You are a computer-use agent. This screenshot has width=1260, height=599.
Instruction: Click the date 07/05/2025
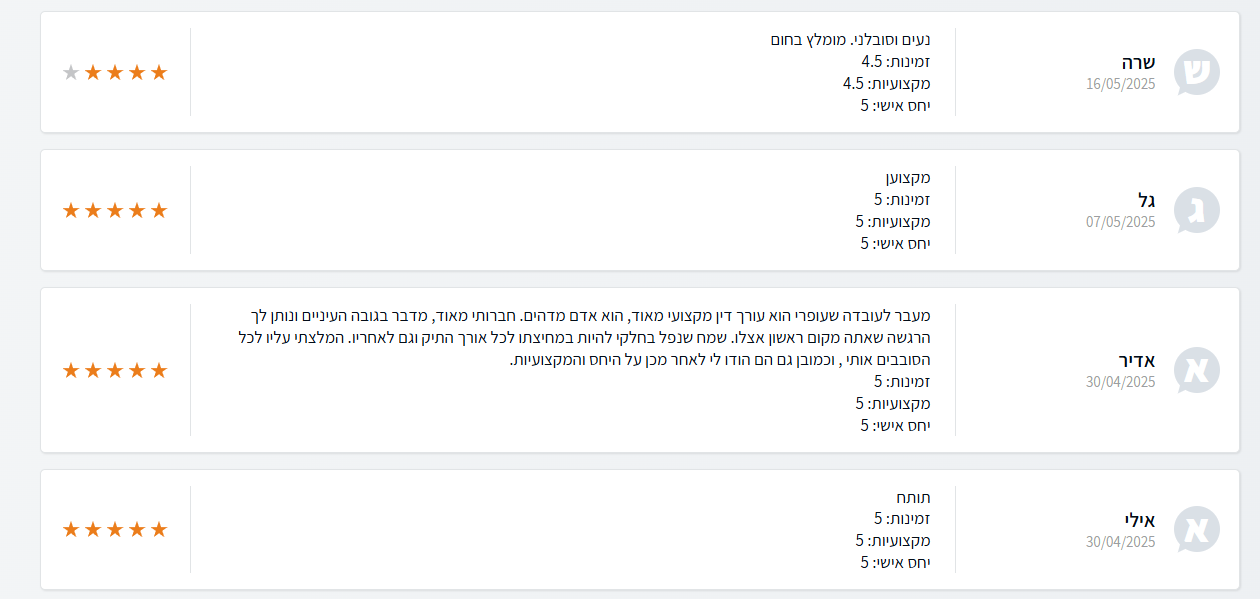[x=1120, y=222]
